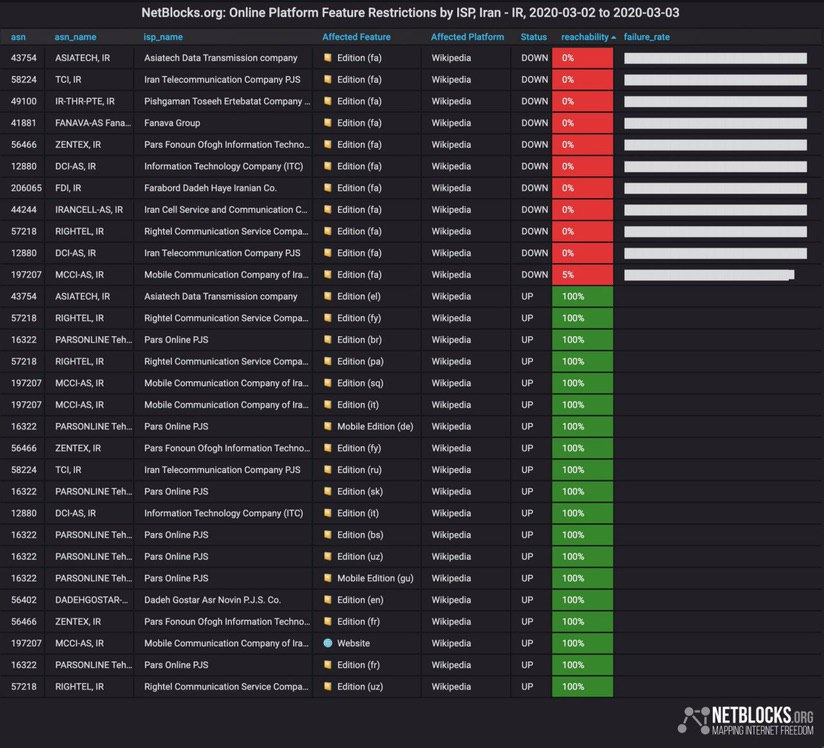Select ASN 56402 cell
This screenshot has width=824, height=748.
pos(24,599)
